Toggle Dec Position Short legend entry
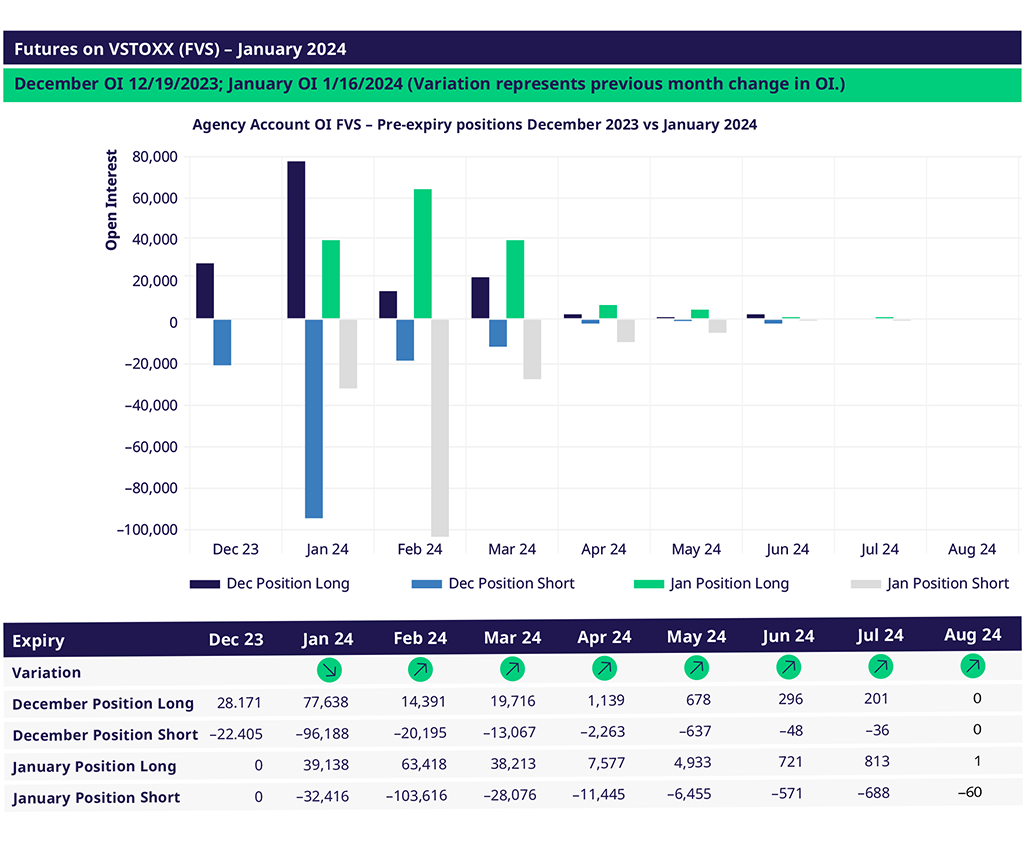Image resolution: width=1024 pixels, height=844 pixels. click(492, 583)
